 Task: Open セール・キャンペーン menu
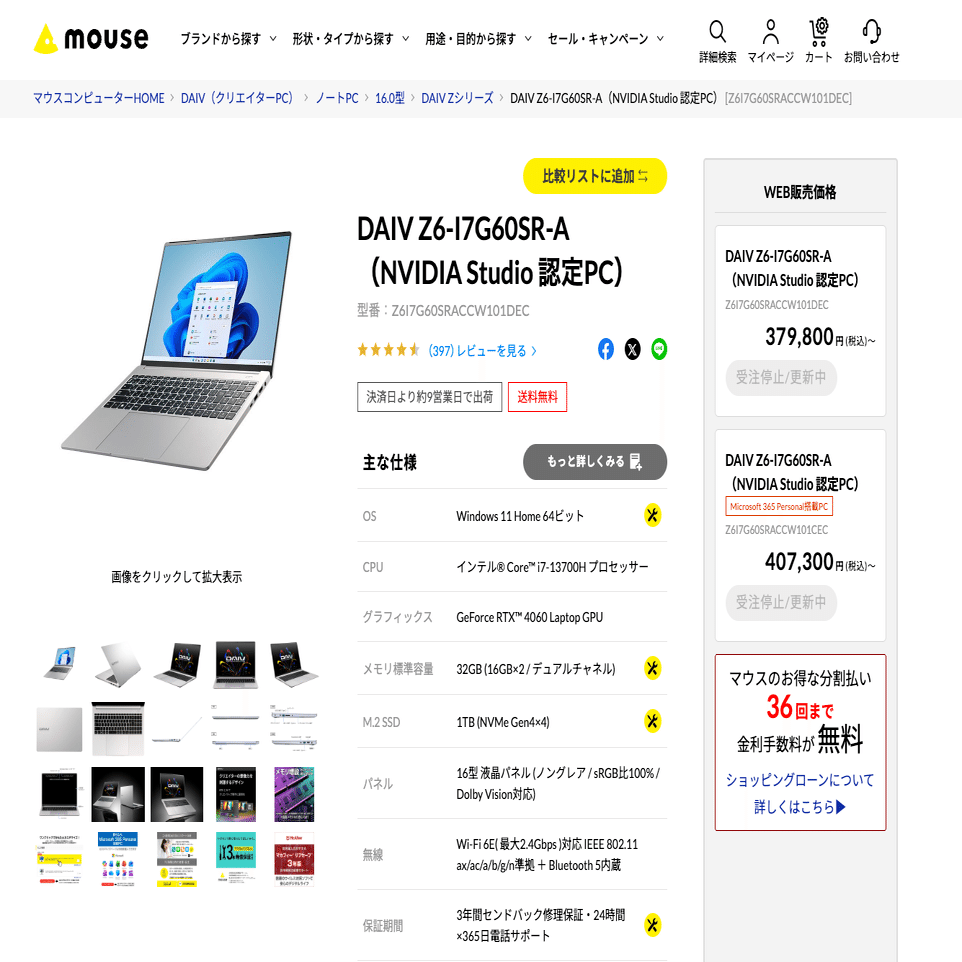point(606,39)
